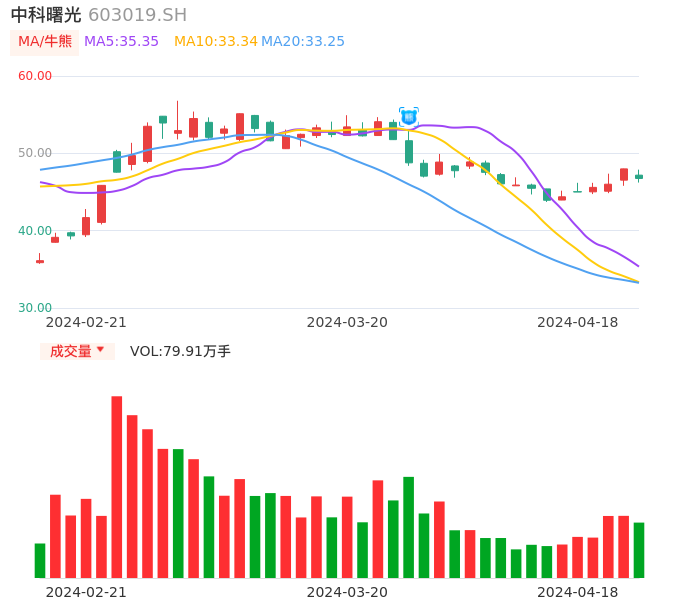The image size is (686, 606).
Task: Toggle the blue MA20:33.25 legend
Action: 302,41
